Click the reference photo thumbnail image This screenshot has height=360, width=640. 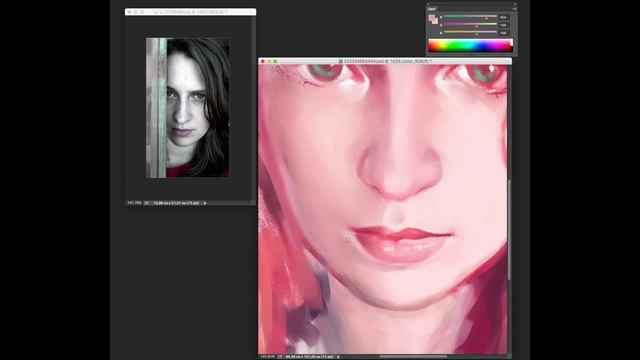point(188,108)
